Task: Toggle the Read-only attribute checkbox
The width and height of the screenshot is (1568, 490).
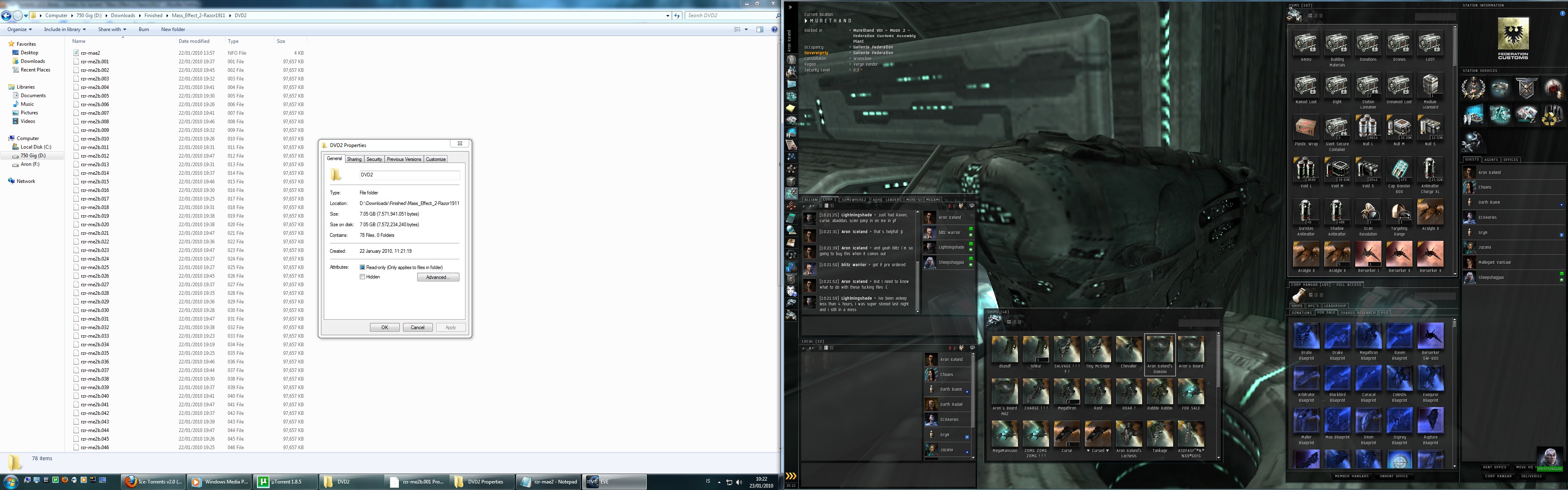Action: pos(363,267)
